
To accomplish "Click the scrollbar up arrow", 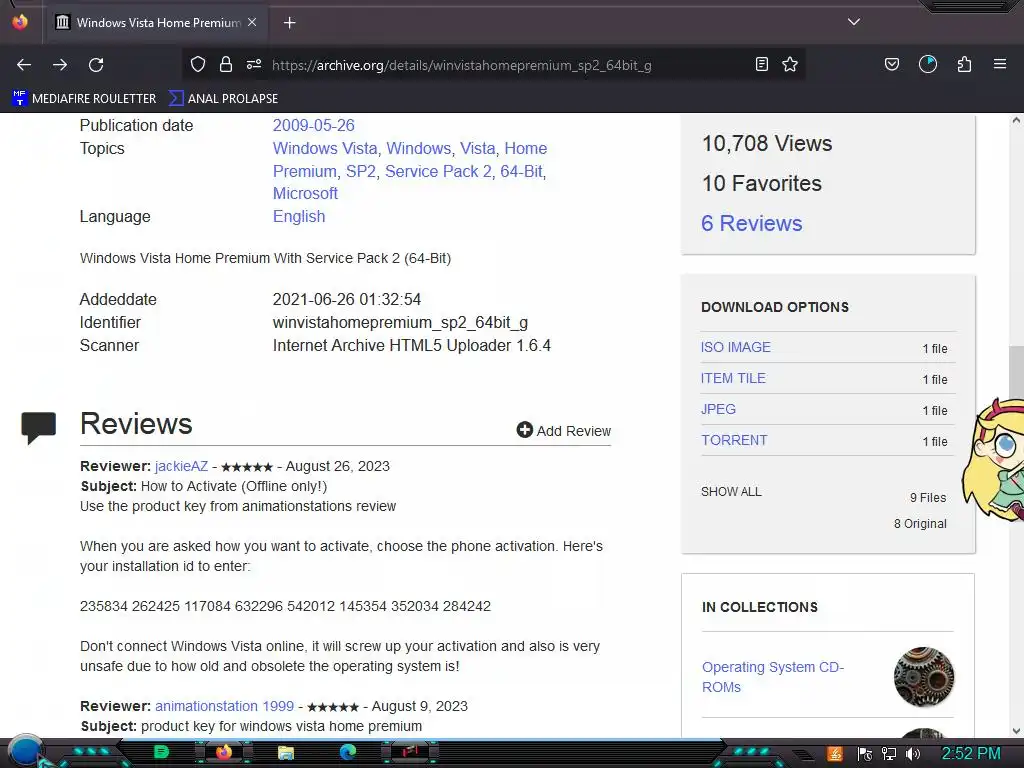I will point(1016,121).
